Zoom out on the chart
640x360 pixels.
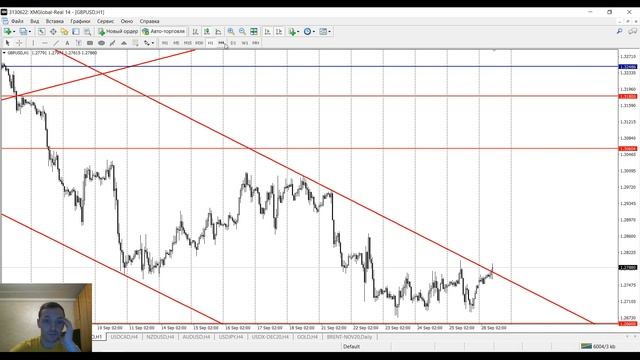tap(242, 31)
